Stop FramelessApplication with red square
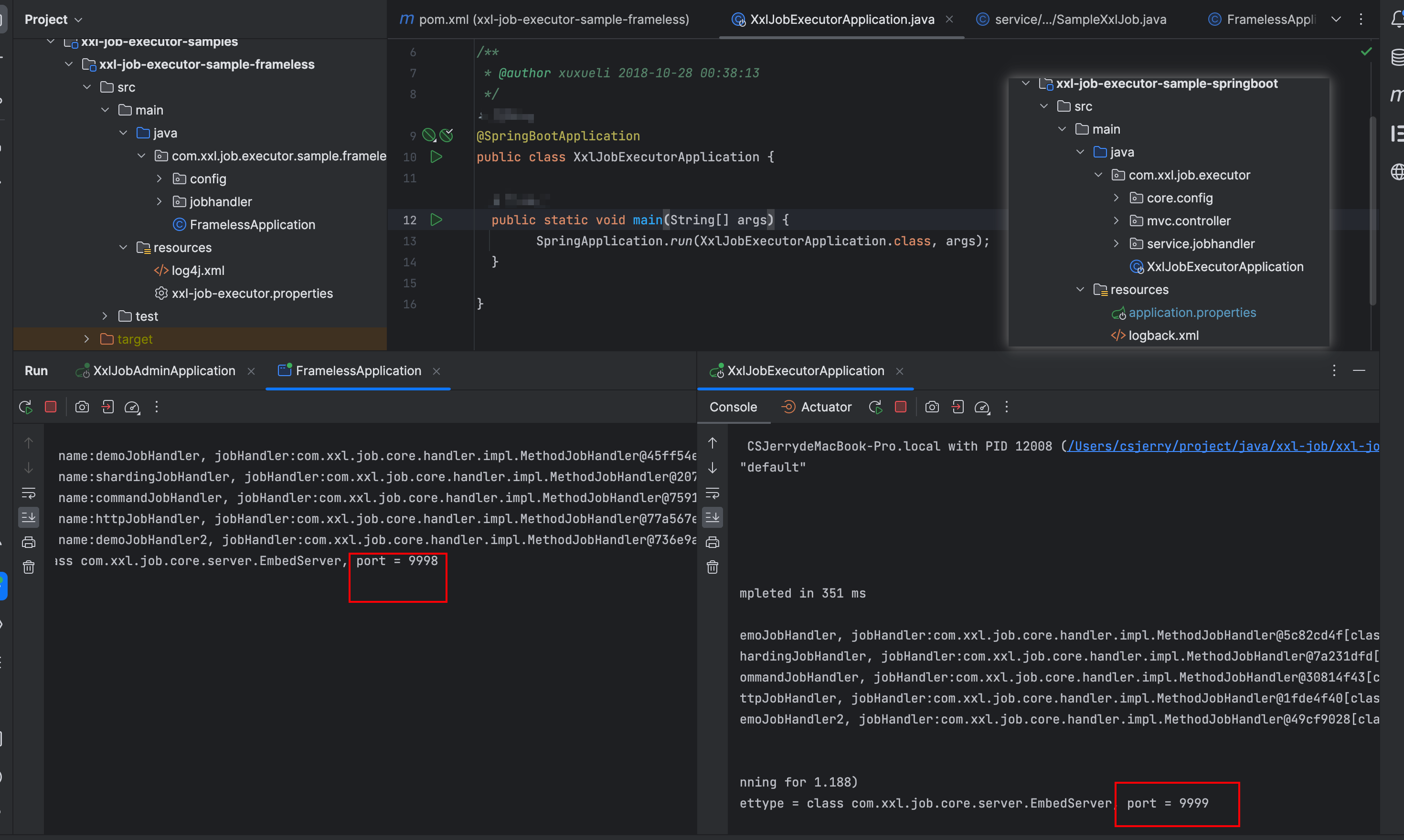The height and width of the screenshot is (840, 1404). click(x=51, y=407)
